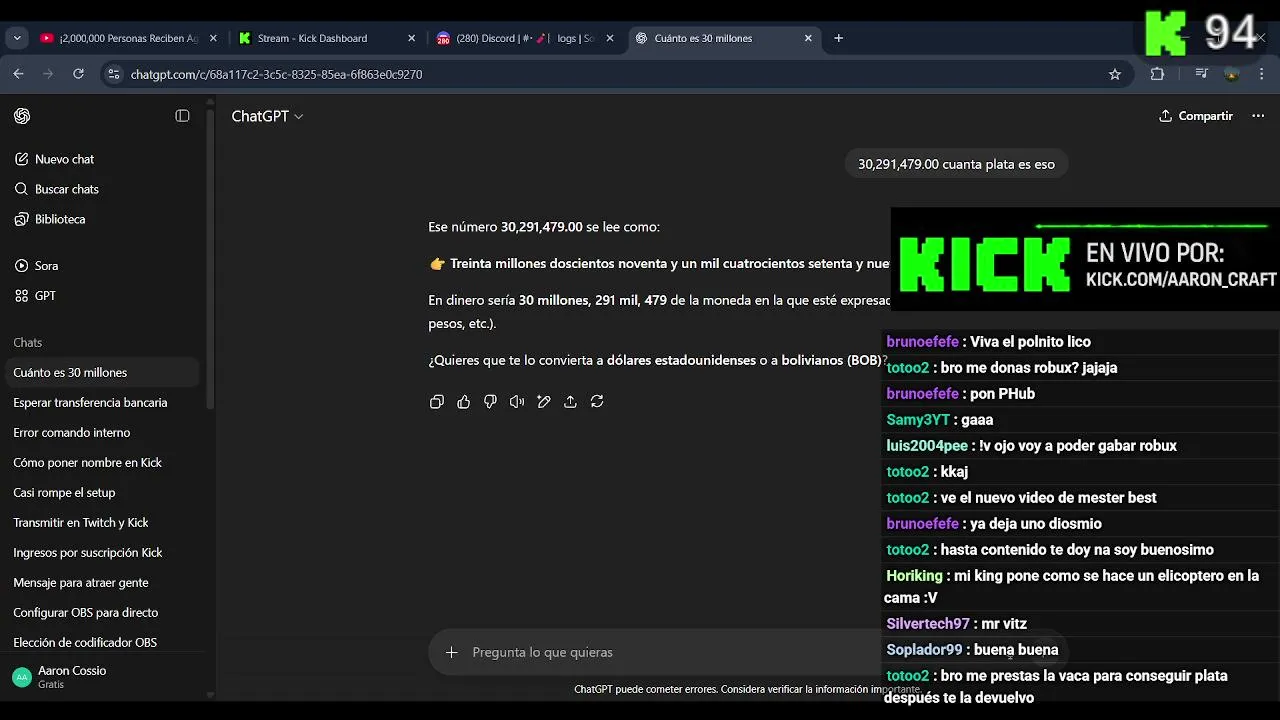Viewport: 1280px width, 720px height.
Task: Regenerate the response with the retry icon
Action: click(597, 402)
